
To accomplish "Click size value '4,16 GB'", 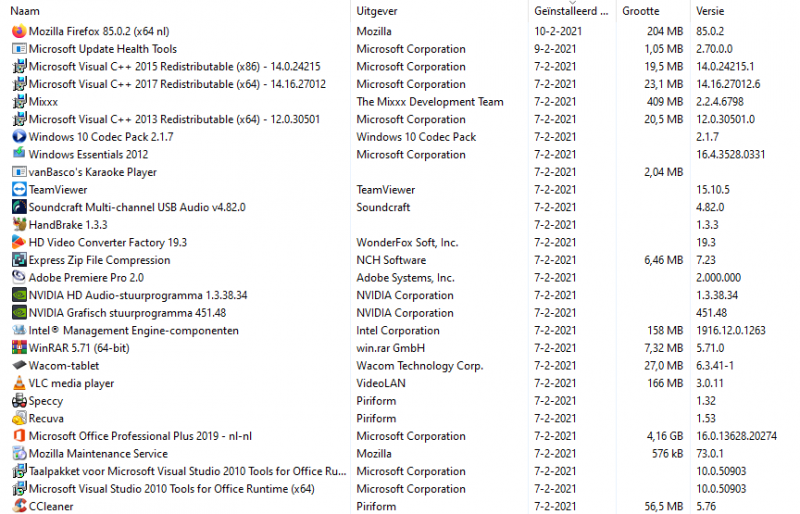I will coord(664,436).
